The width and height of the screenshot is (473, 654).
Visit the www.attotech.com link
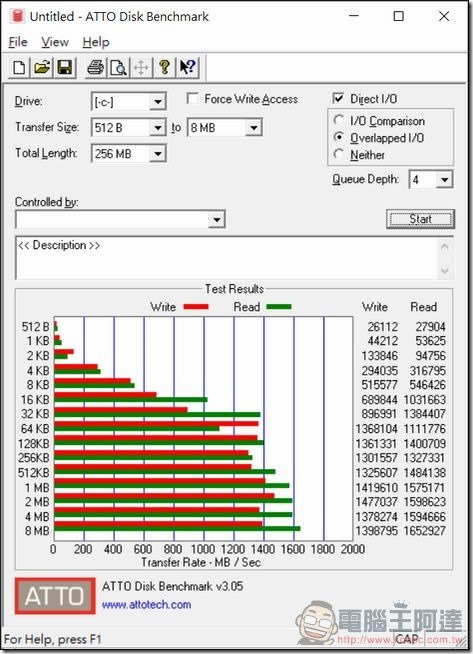point(146,604)
